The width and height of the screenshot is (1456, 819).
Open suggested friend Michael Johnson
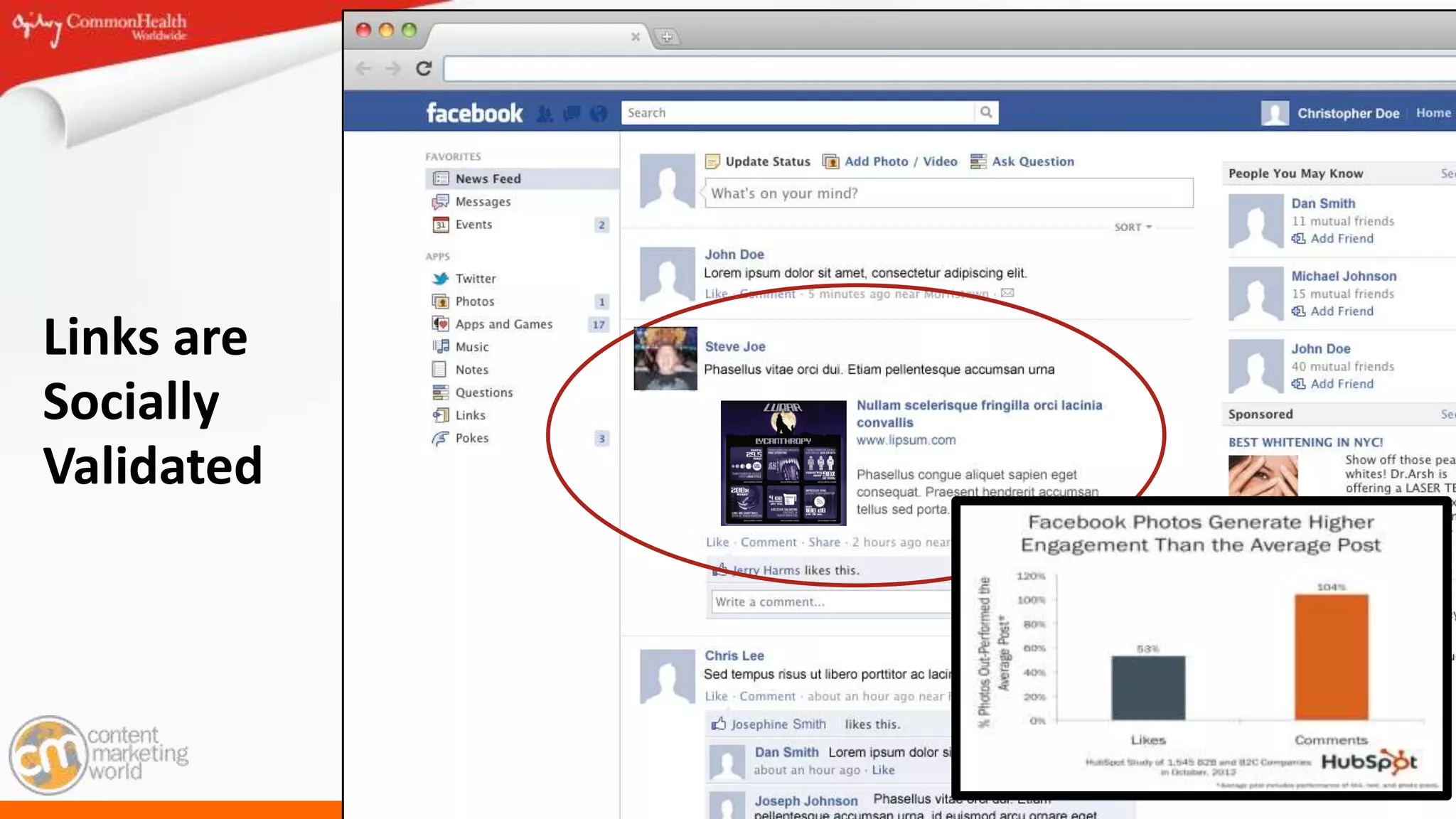point(1344,276)
